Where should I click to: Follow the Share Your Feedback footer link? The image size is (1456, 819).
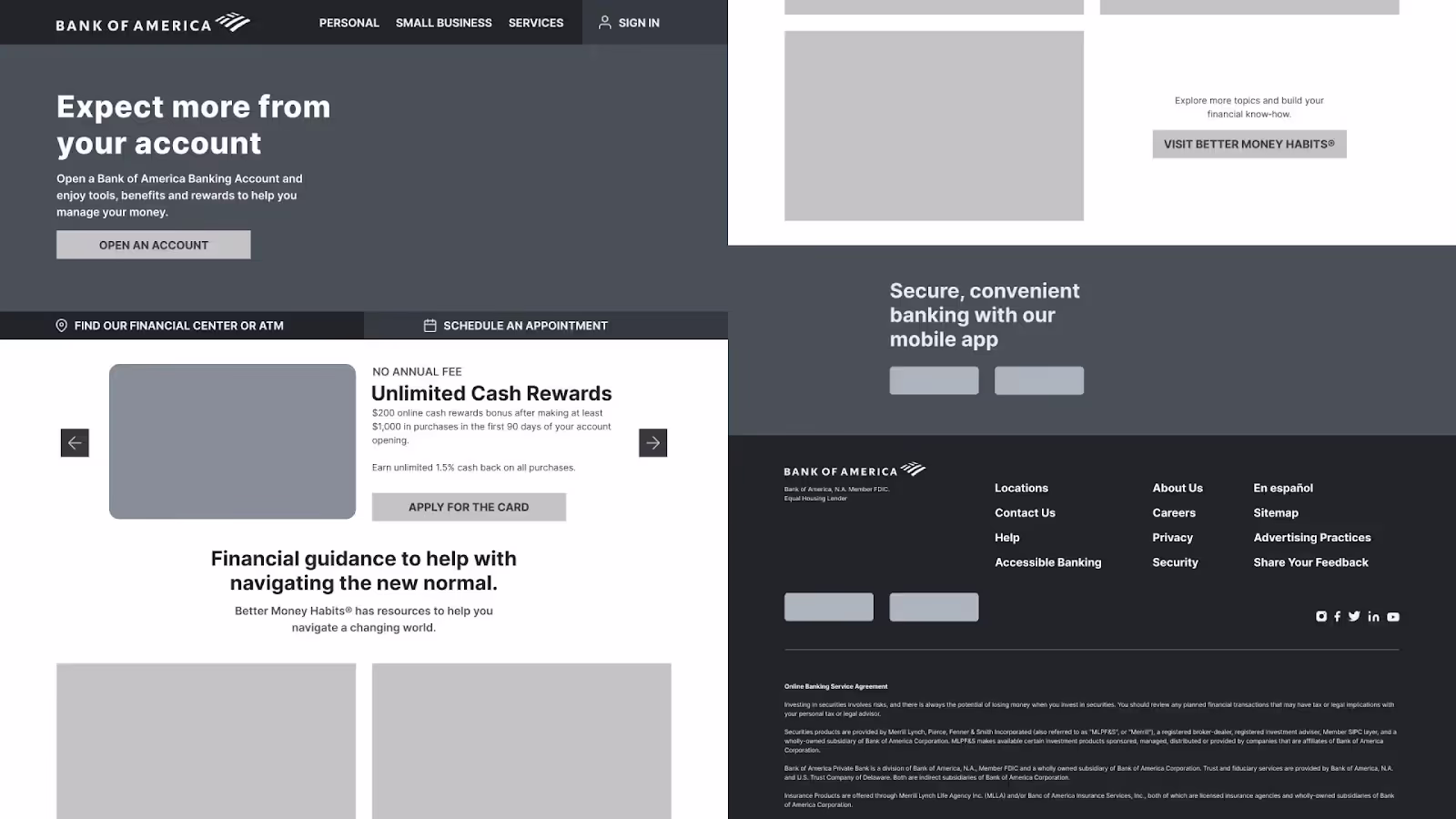(x=1310, y=562)
